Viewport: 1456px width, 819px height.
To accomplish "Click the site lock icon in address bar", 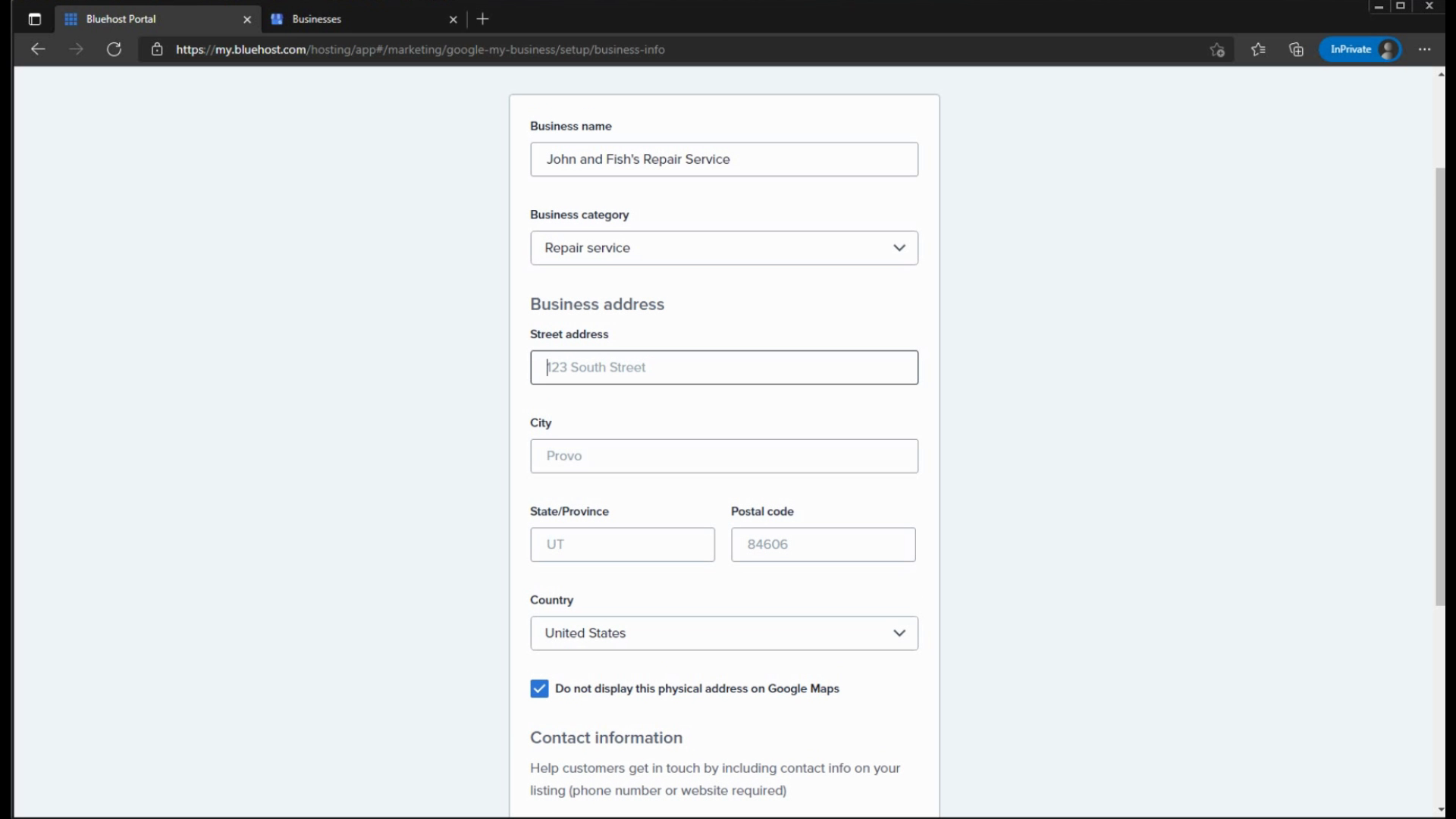I will 157,49.
